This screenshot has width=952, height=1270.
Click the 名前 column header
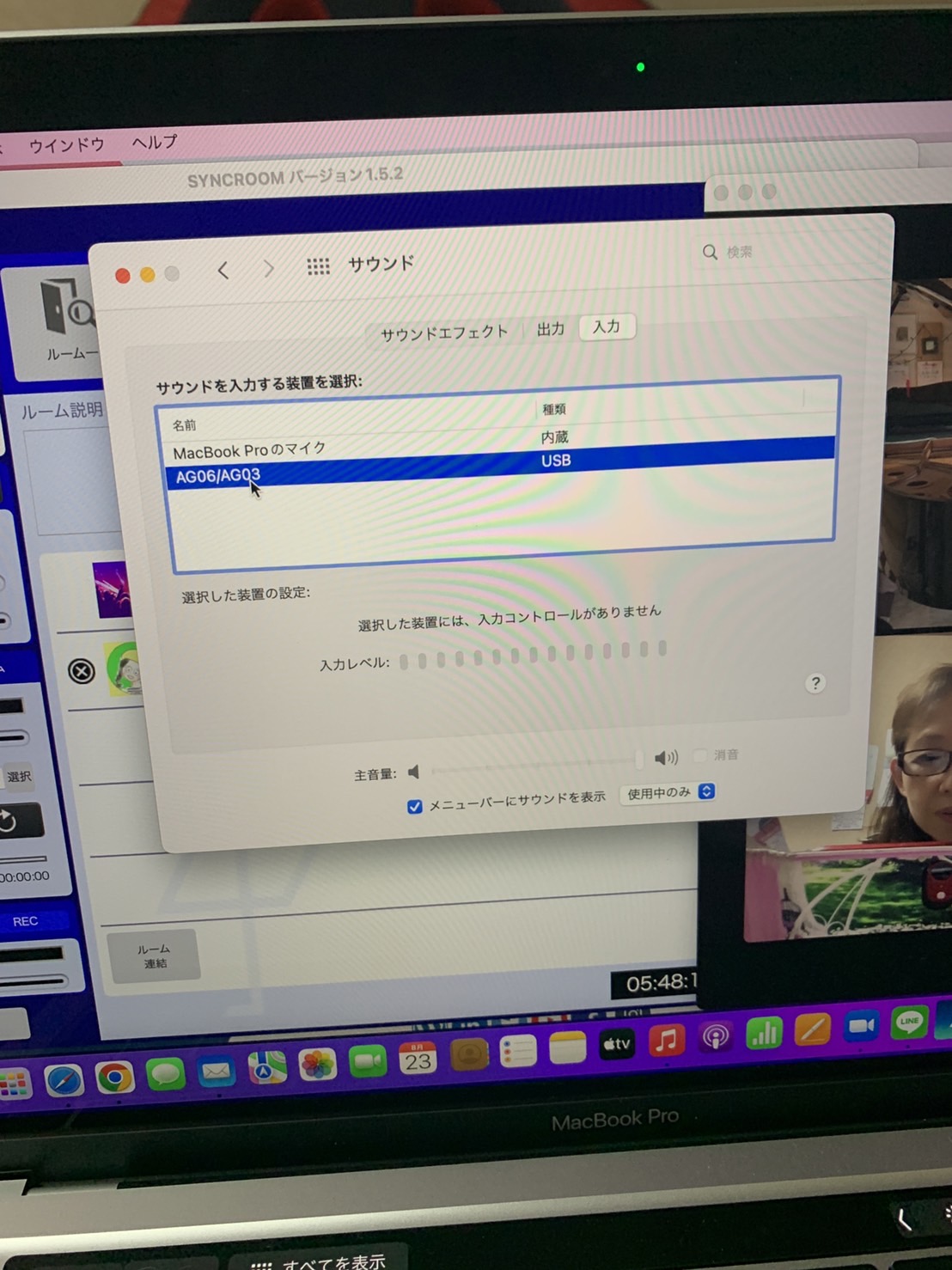tap(184, 425)
